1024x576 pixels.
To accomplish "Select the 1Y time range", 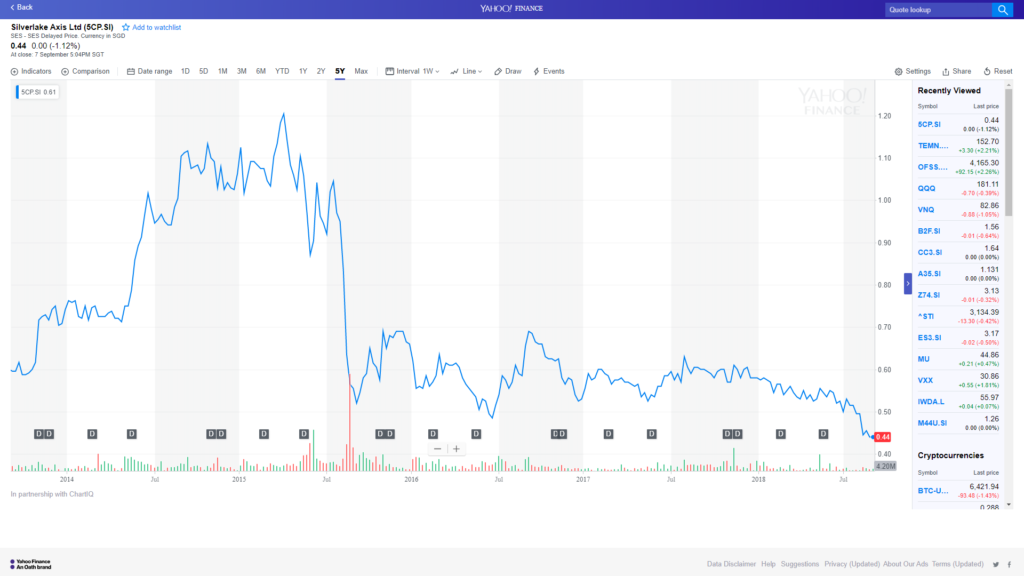I will [x=303, y=71].
